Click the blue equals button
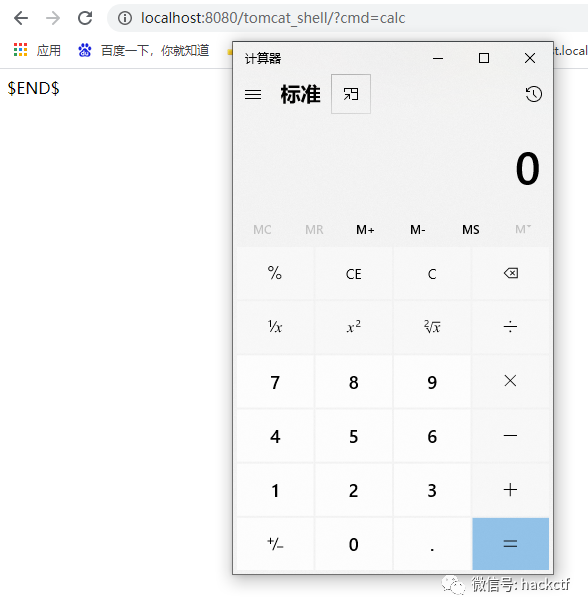588x611 pixels. [x=510, y=544]
